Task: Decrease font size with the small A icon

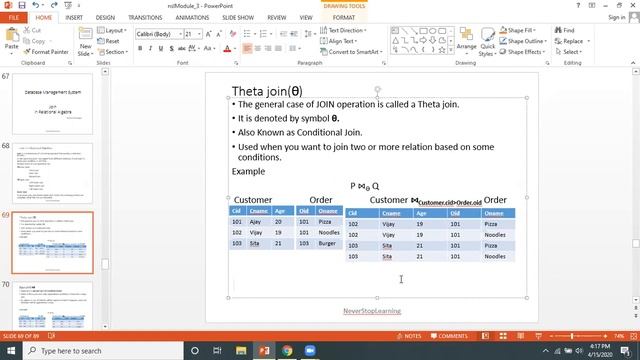Action: [x=219, y=34]
